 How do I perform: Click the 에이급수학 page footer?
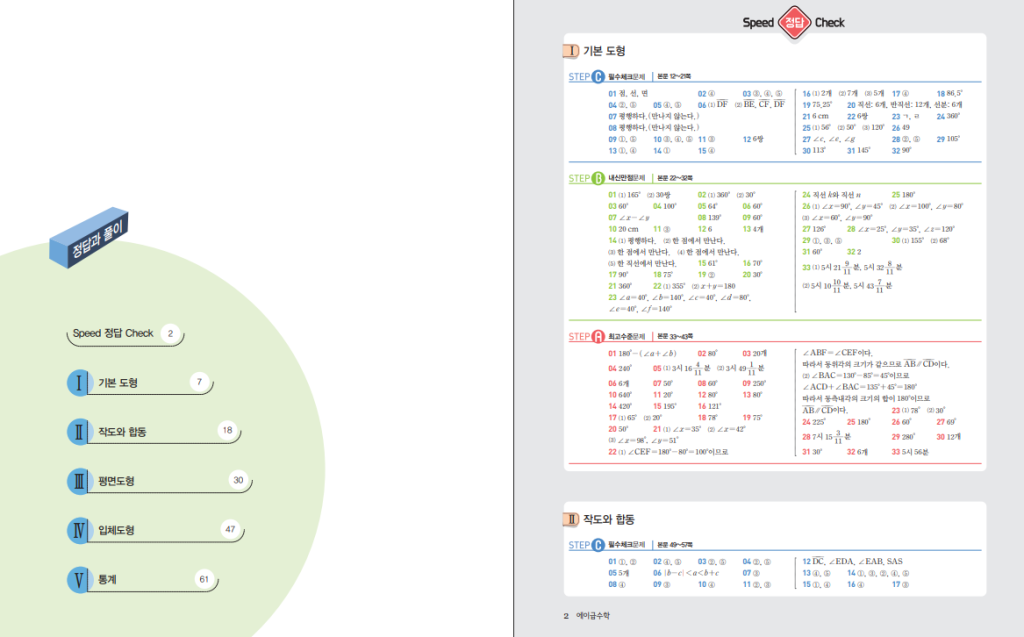tap(591, 616)
